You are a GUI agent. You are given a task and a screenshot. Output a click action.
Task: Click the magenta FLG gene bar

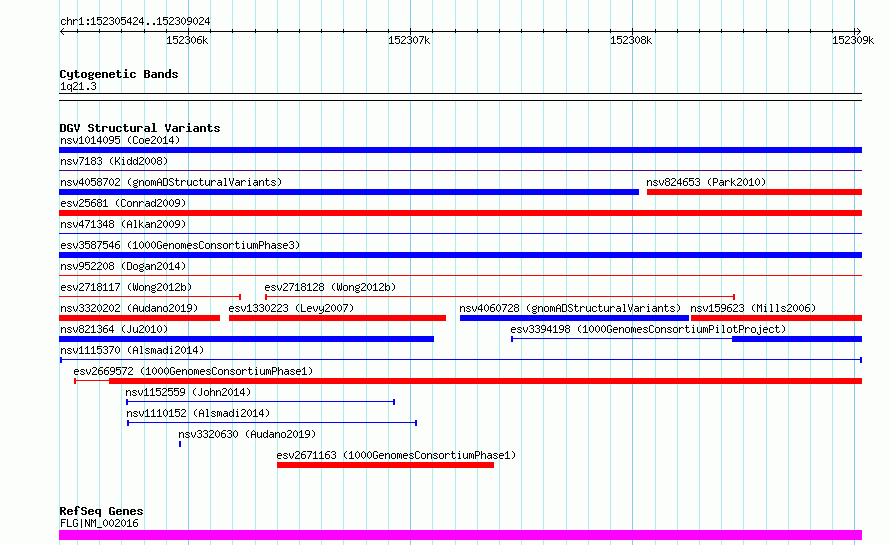460,535
